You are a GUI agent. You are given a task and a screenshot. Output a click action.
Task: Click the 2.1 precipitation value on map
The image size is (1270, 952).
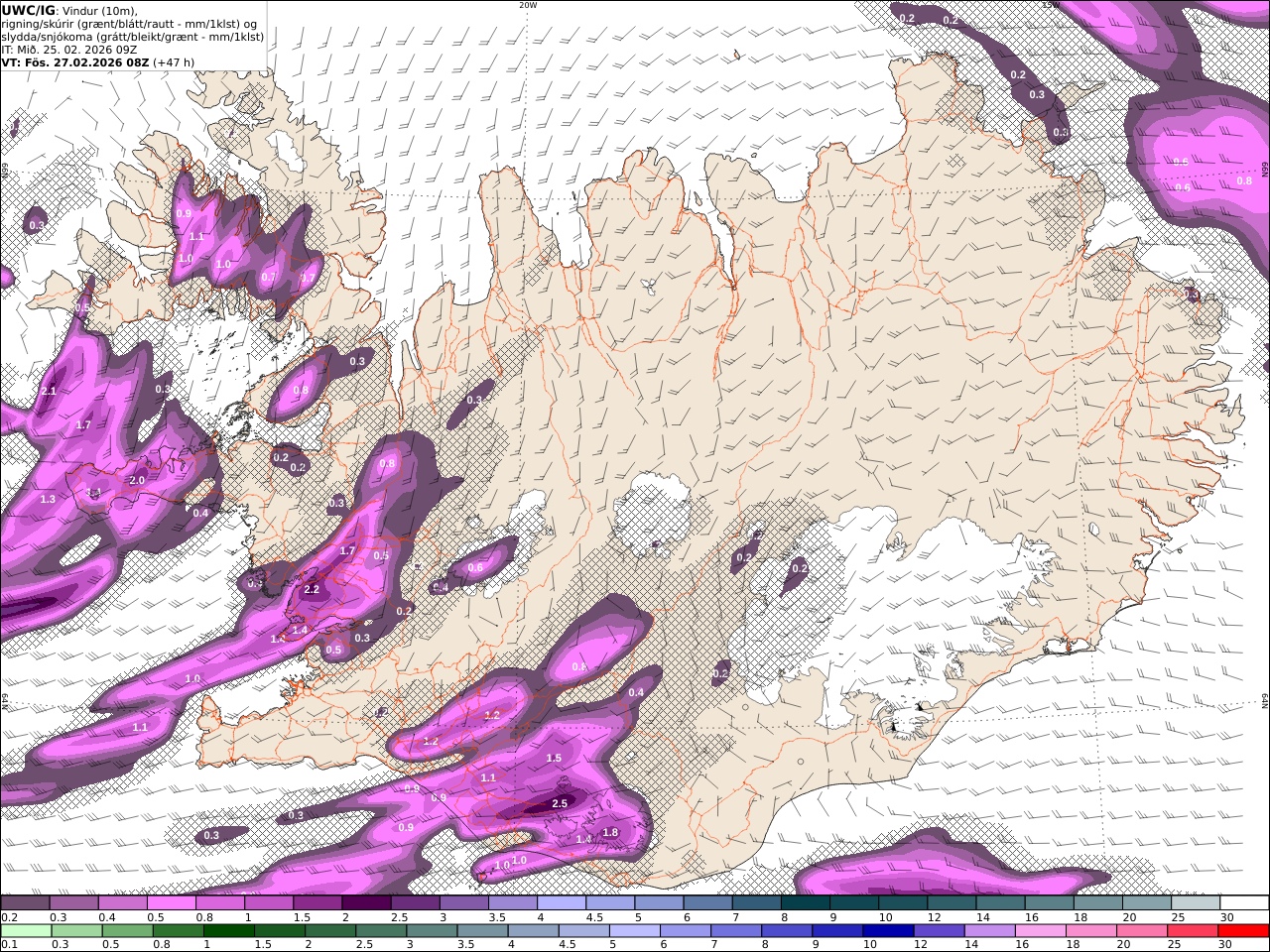(49, 392)
